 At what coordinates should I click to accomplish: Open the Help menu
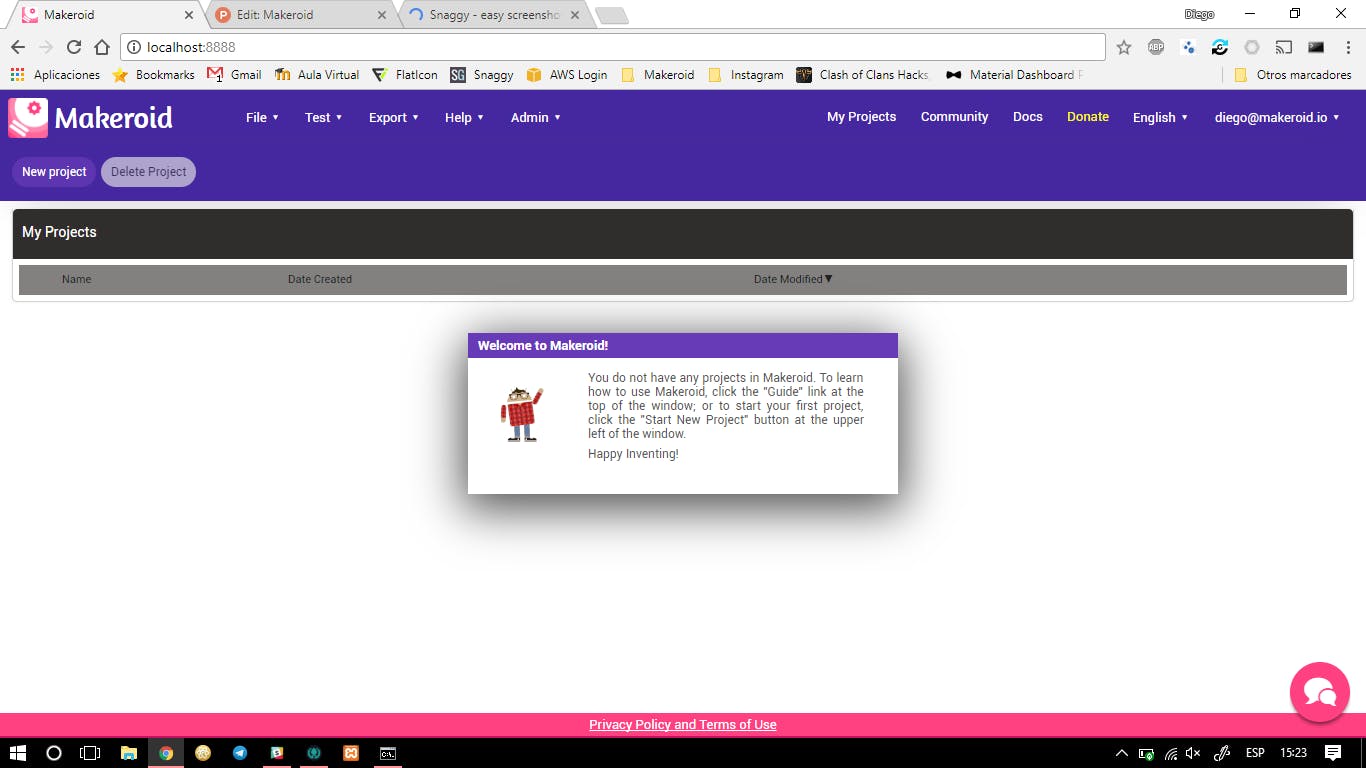click(464, 117)
